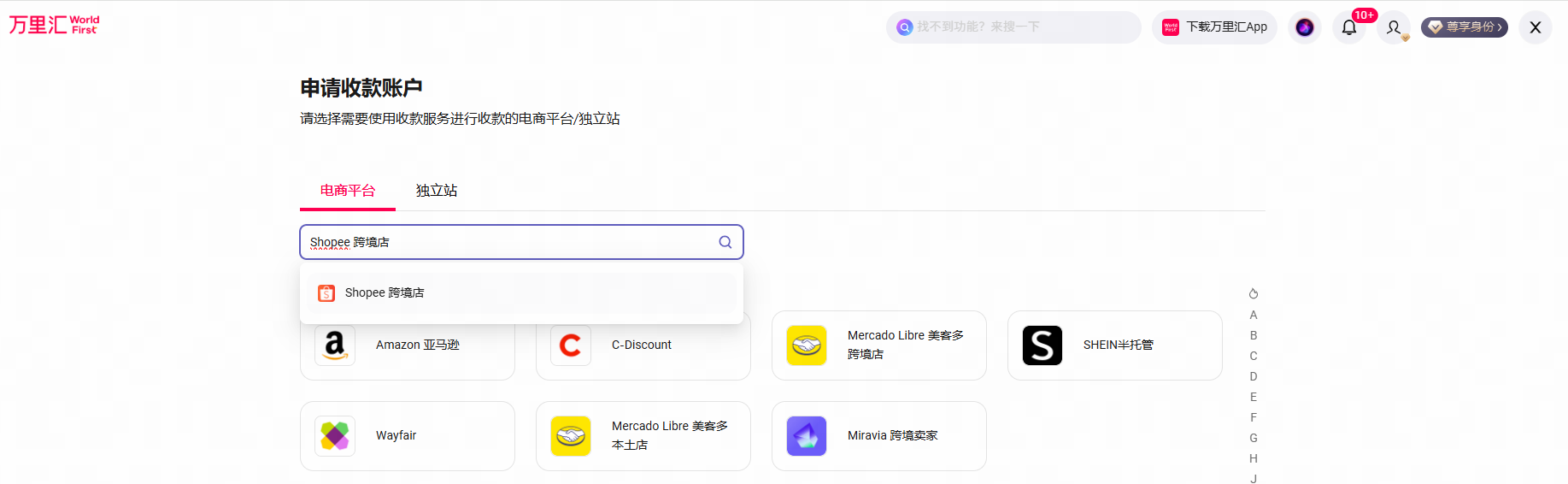Click the Mercado Libre 本土店 handshake icon

[571, 436]
